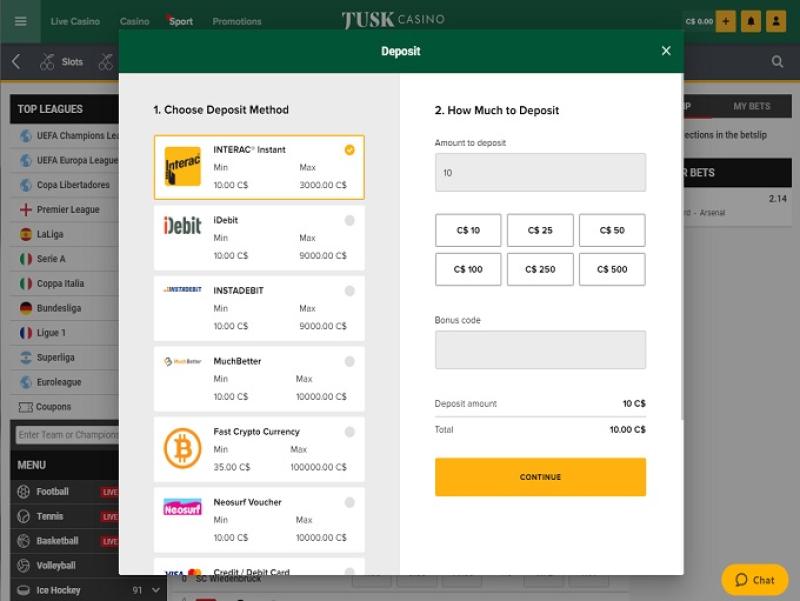This screenshot has height=601, width=800.
Task: Click the Volleyball sport icon
Action: pos(23,565)
